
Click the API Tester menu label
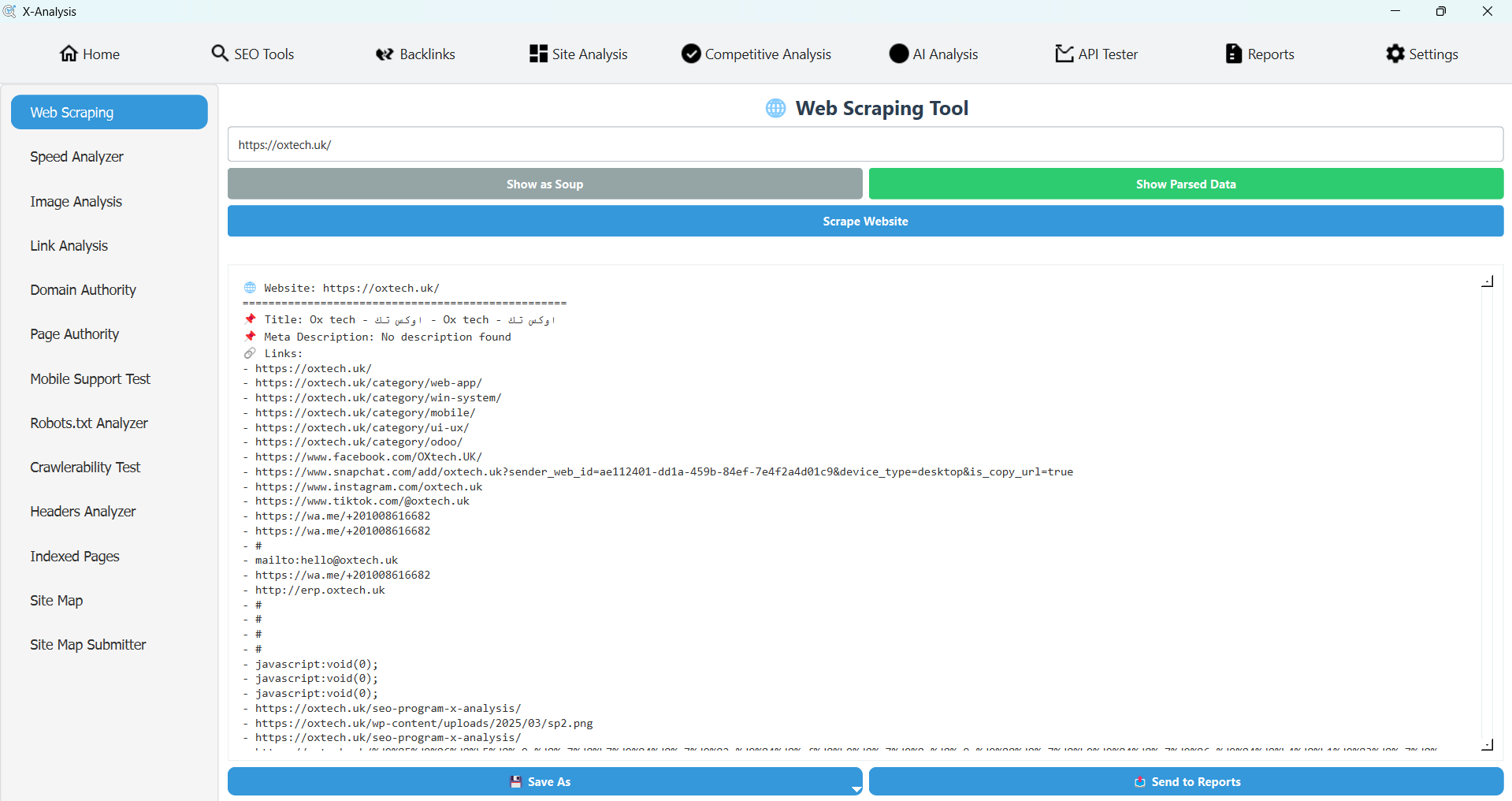click(x=1108, y=54)
